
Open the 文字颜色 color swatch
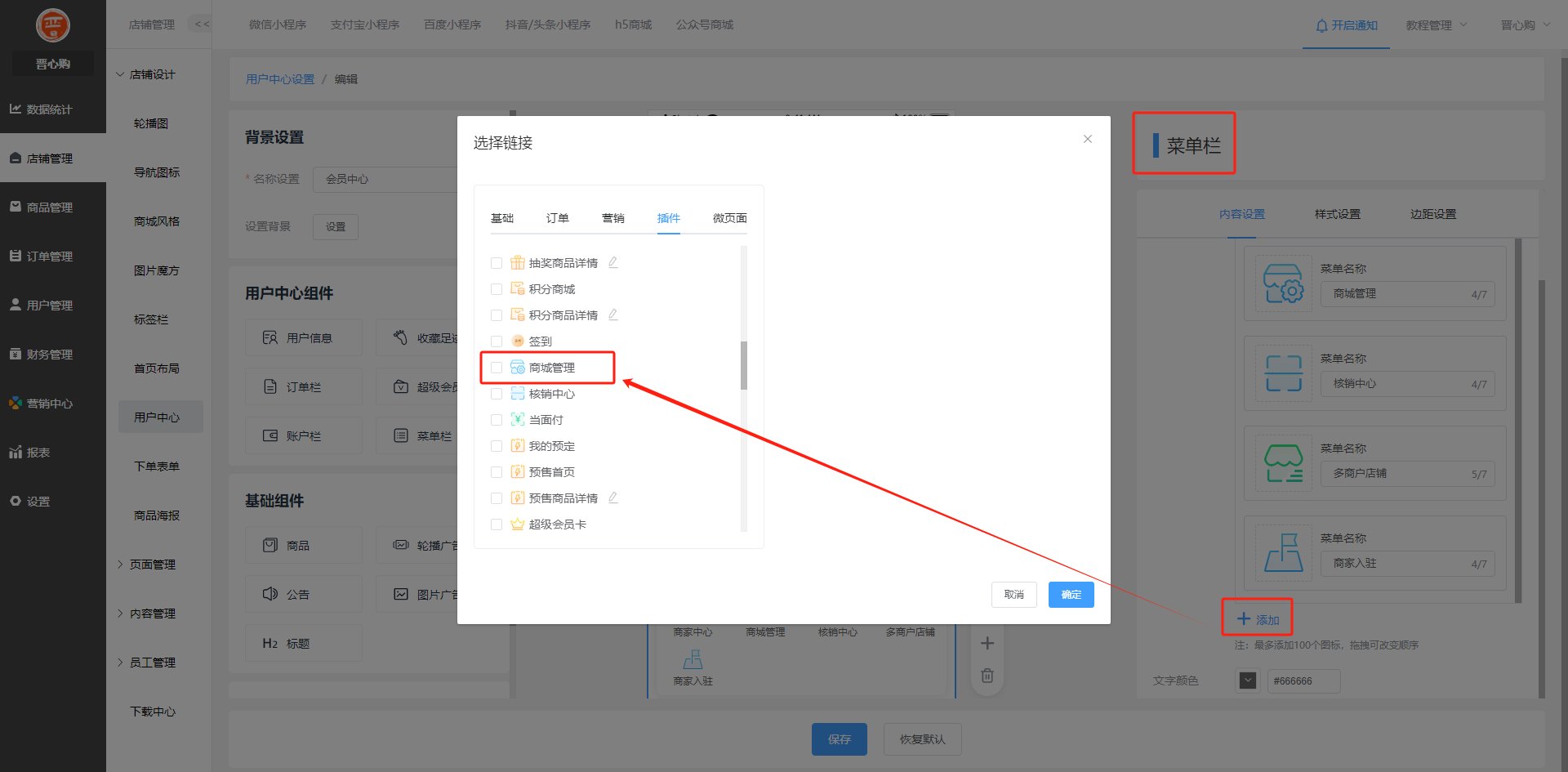click(x=1247, y=681)
